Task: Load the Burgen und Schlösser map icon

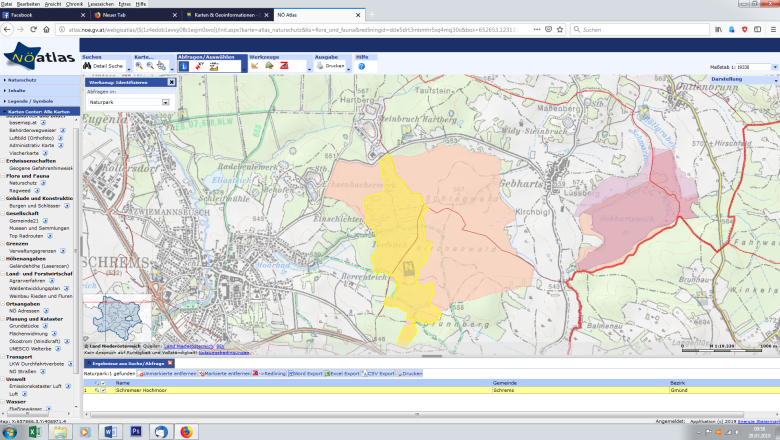Action: pyautogui.click(x=67, y=205)
